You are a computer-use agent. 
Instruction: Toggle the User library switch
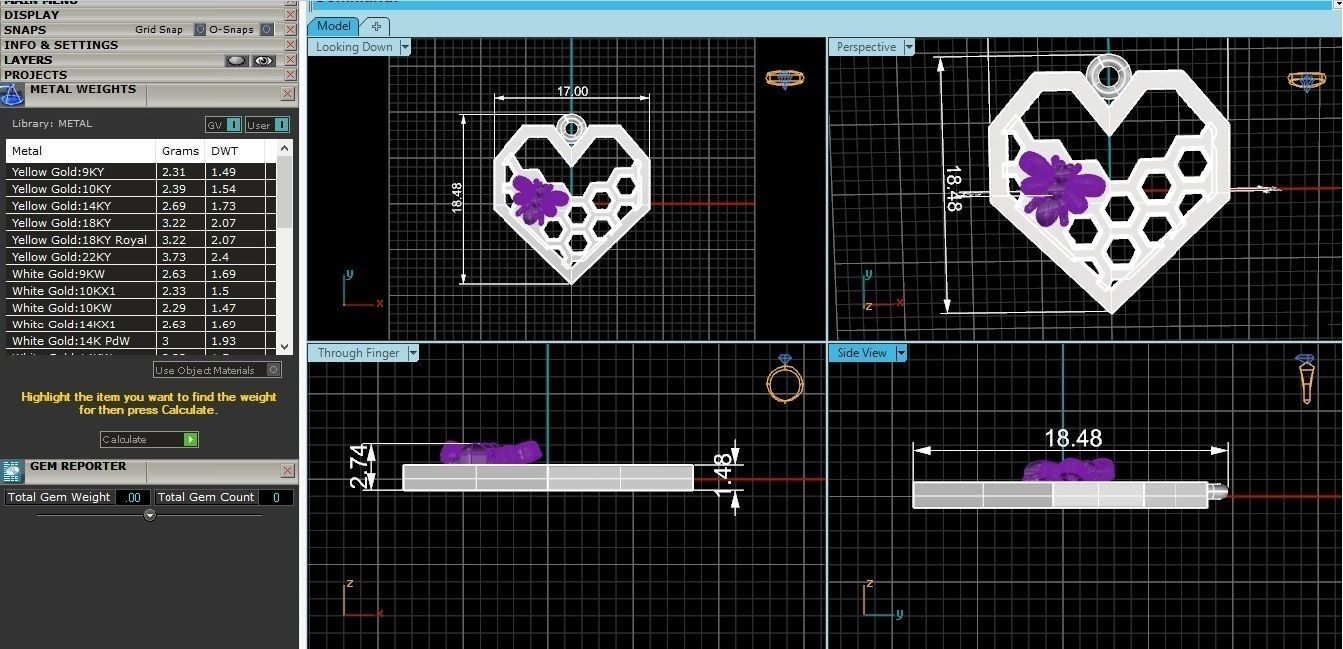tap(281, 125)
